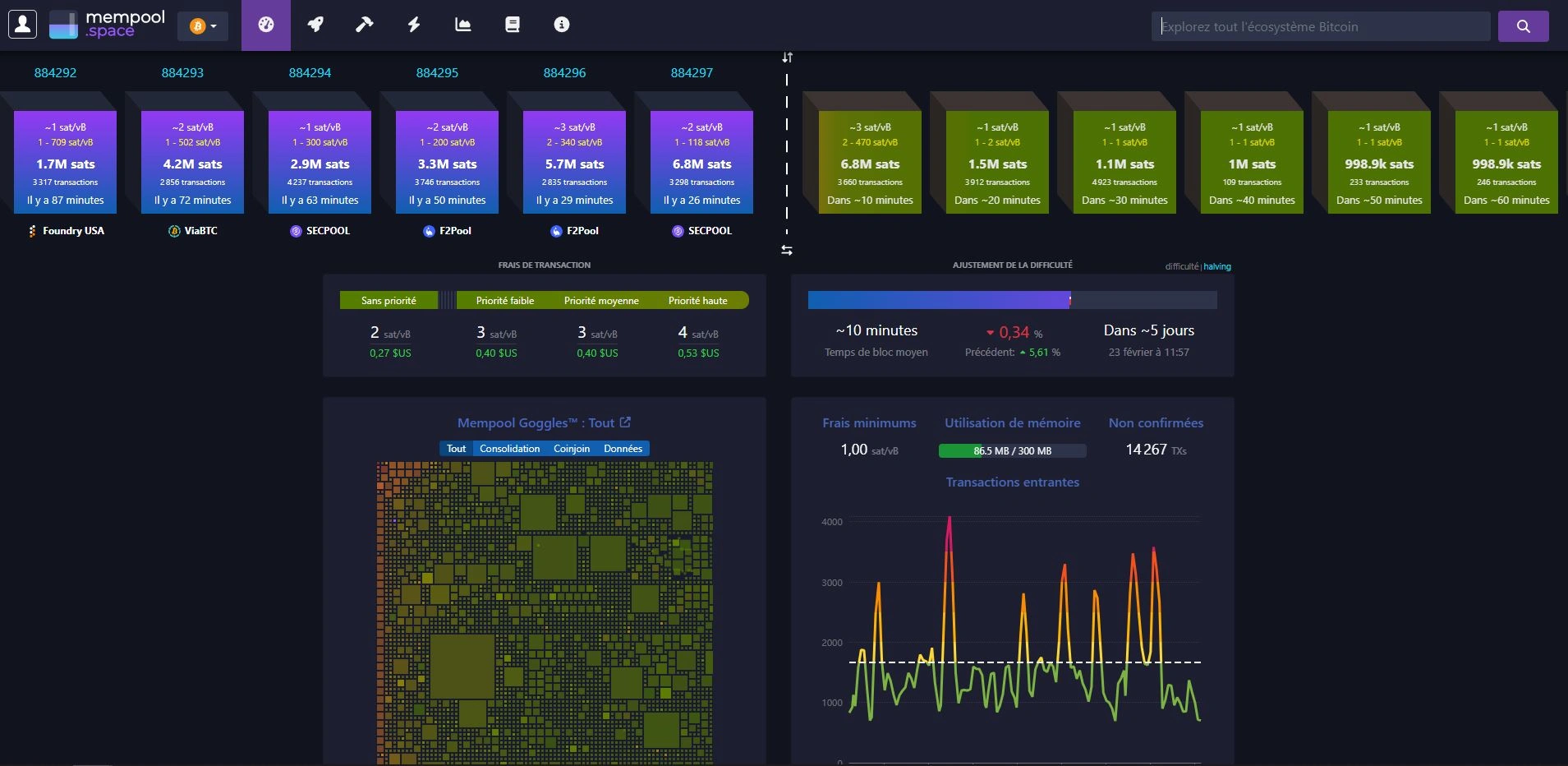Click the Priorité moyenne fee label
Viewport: 1568px width, 766px height.
tap(601, 301)
